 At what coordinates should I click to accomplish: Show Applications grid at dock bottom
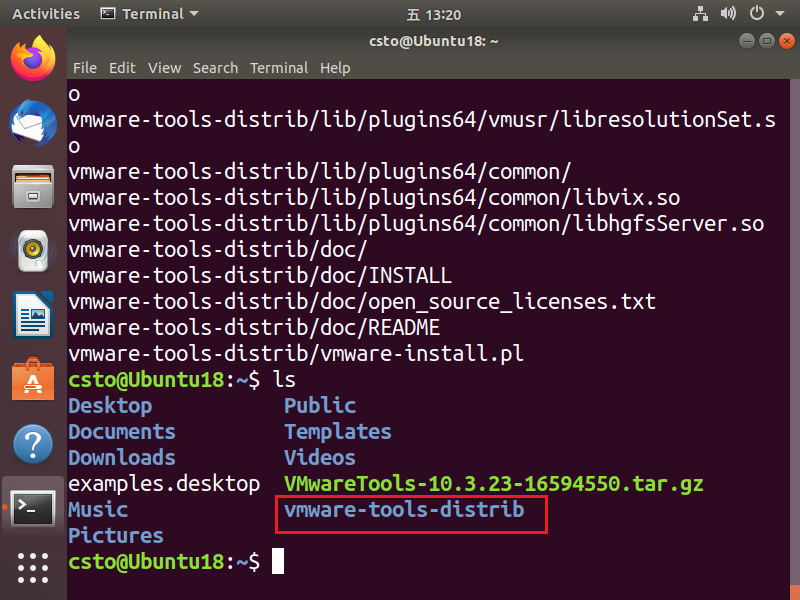point(33,568)
